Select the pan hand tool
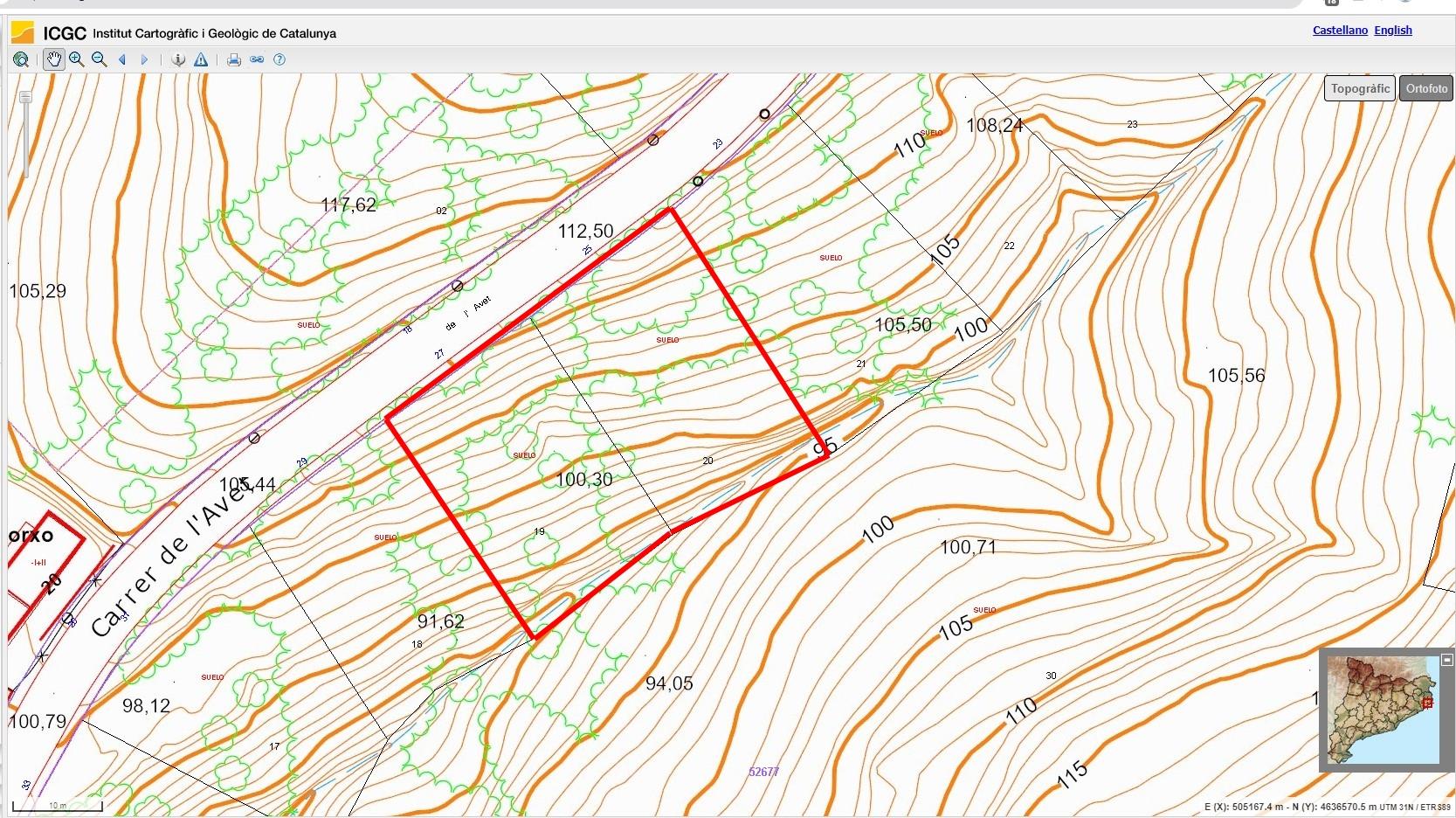 pos(54,59)
